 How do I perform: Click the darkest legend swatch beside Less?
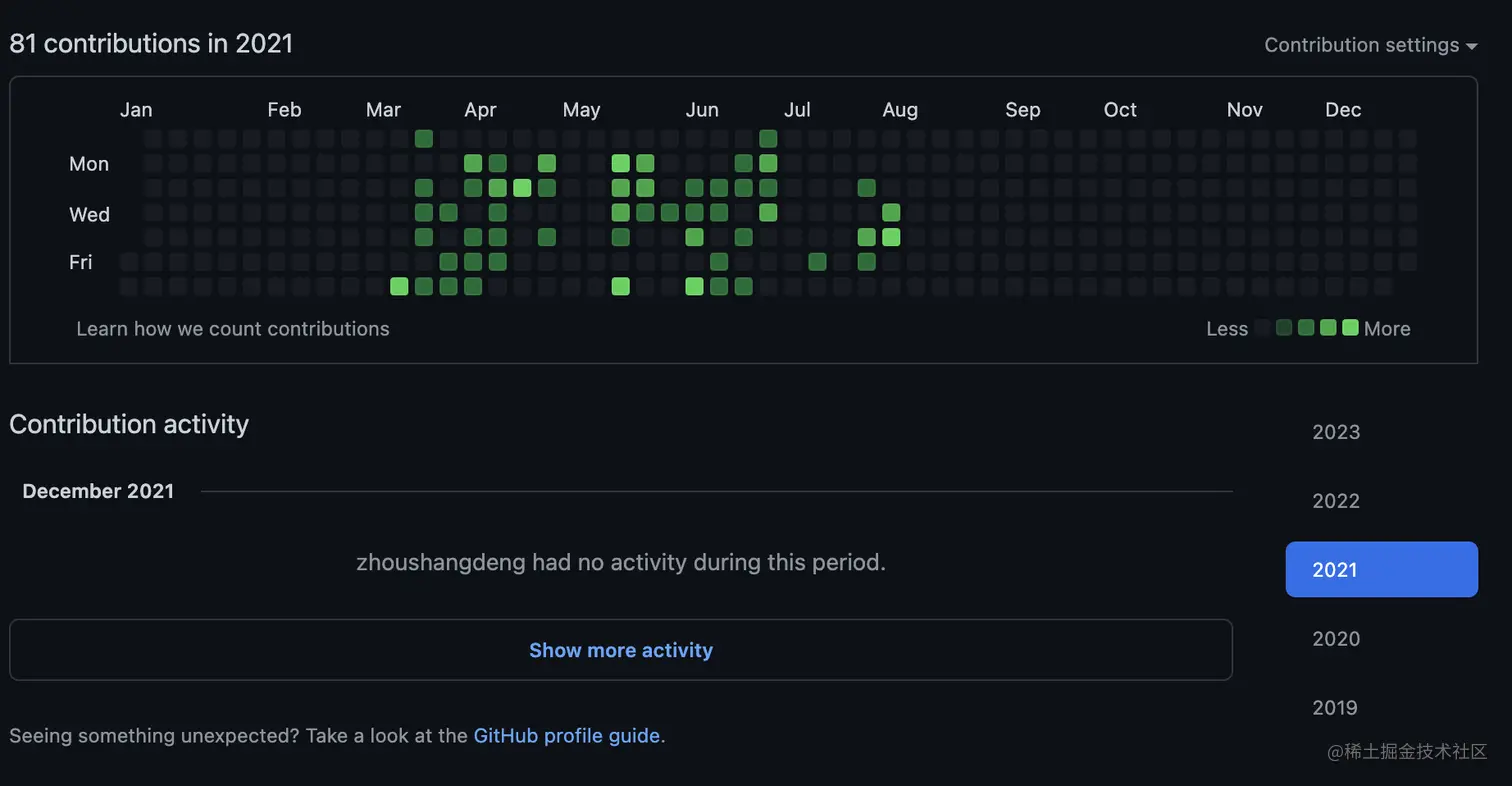pos(1263,327)
